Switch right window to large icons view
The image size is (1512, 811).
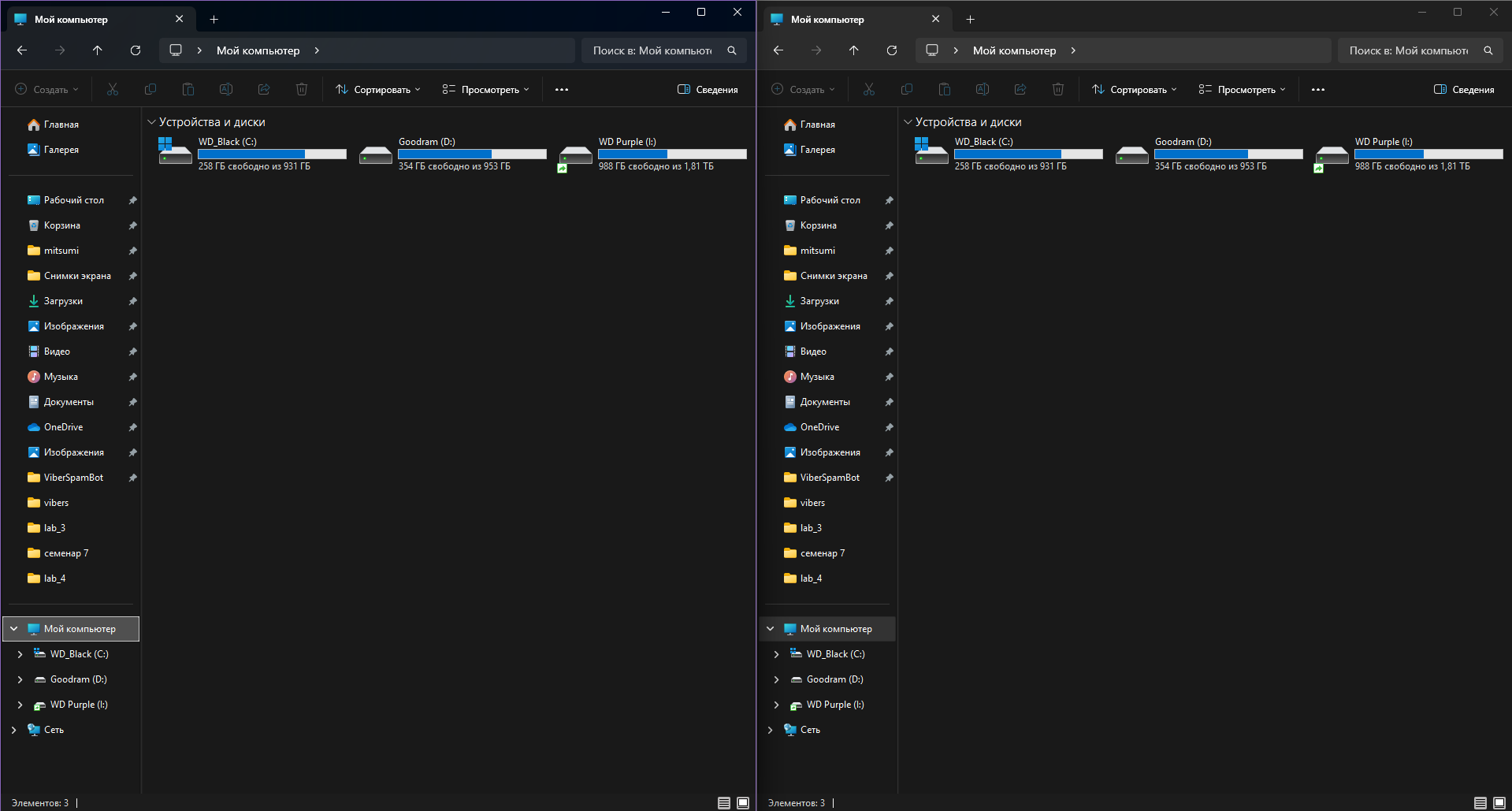[1499, 803]
